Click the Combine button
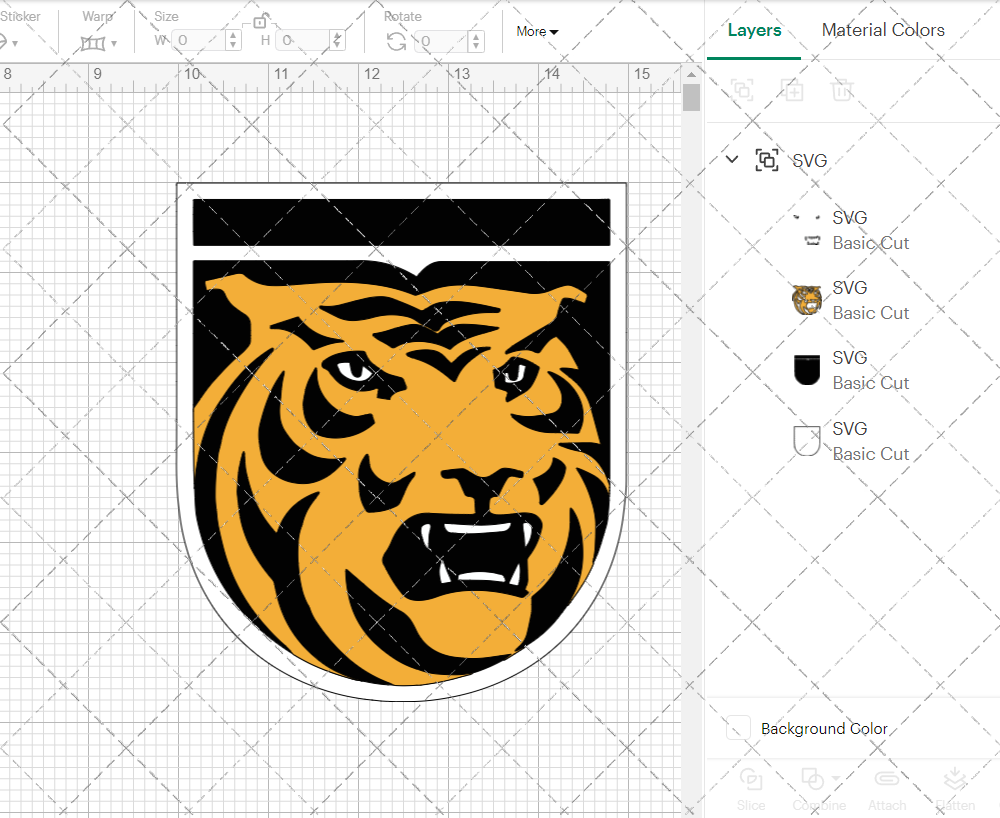 tap(819, 789)
